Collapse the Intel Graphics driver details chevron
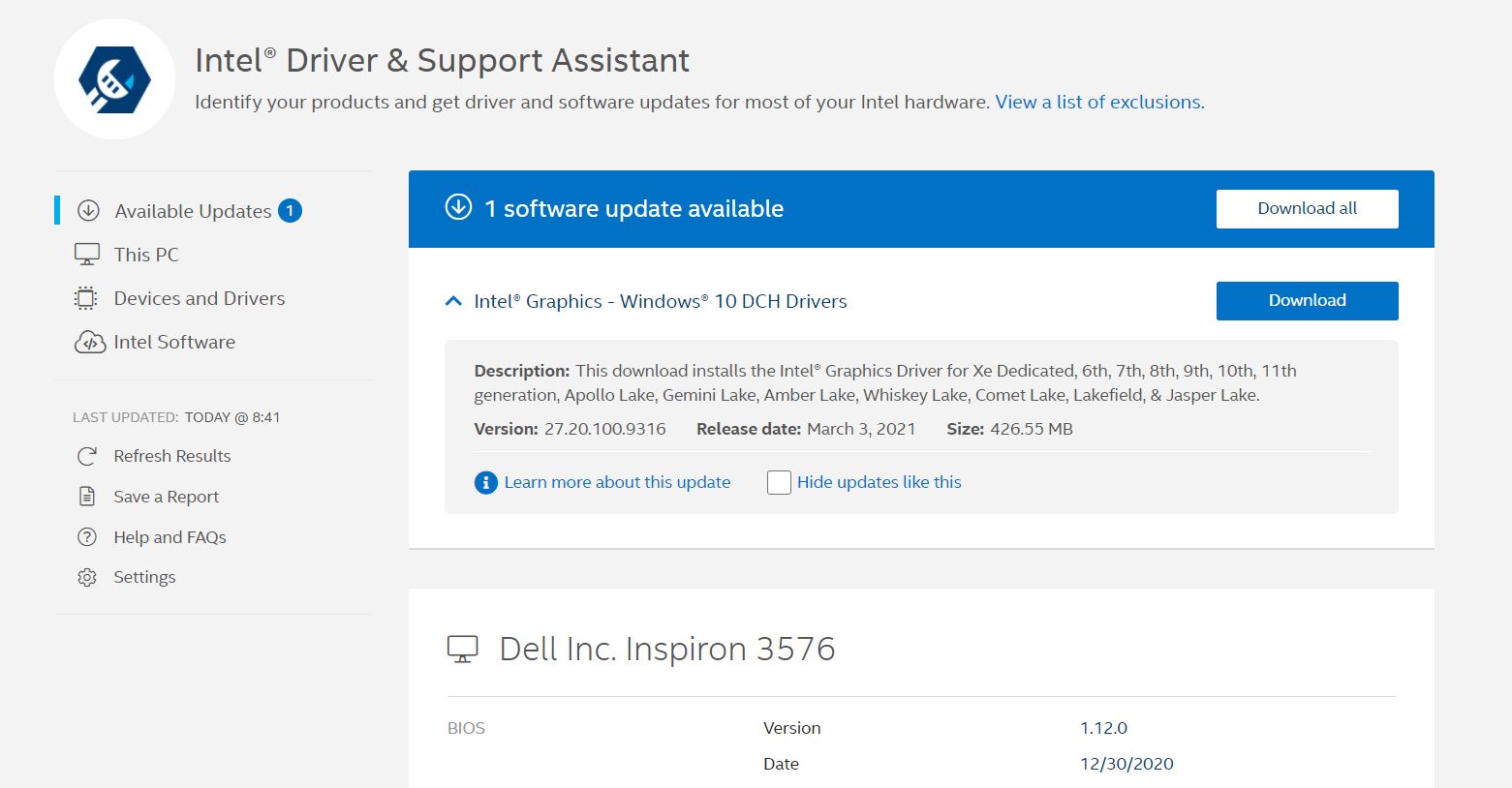Viewport: 1512px width, 788px height. tap(452, 301)
